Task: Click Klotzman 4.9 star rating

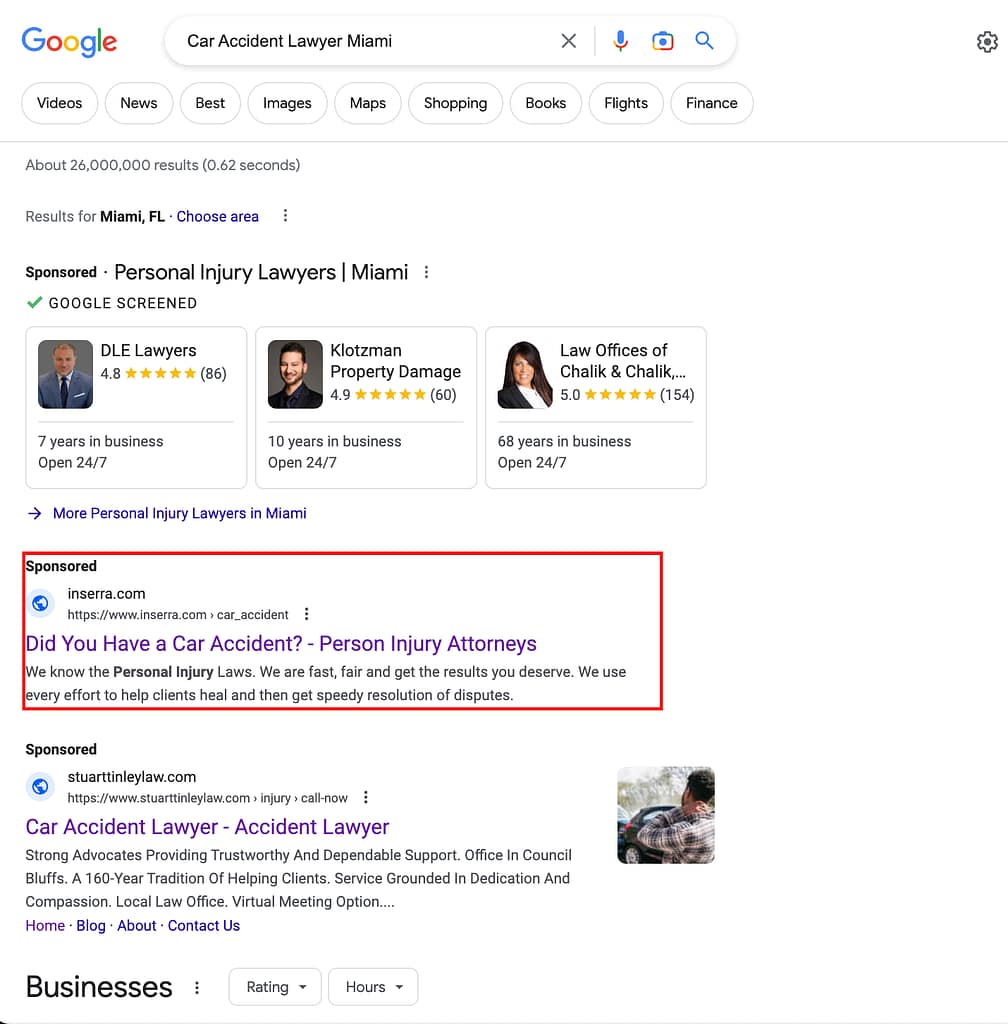Action: (x=393, y=394)
